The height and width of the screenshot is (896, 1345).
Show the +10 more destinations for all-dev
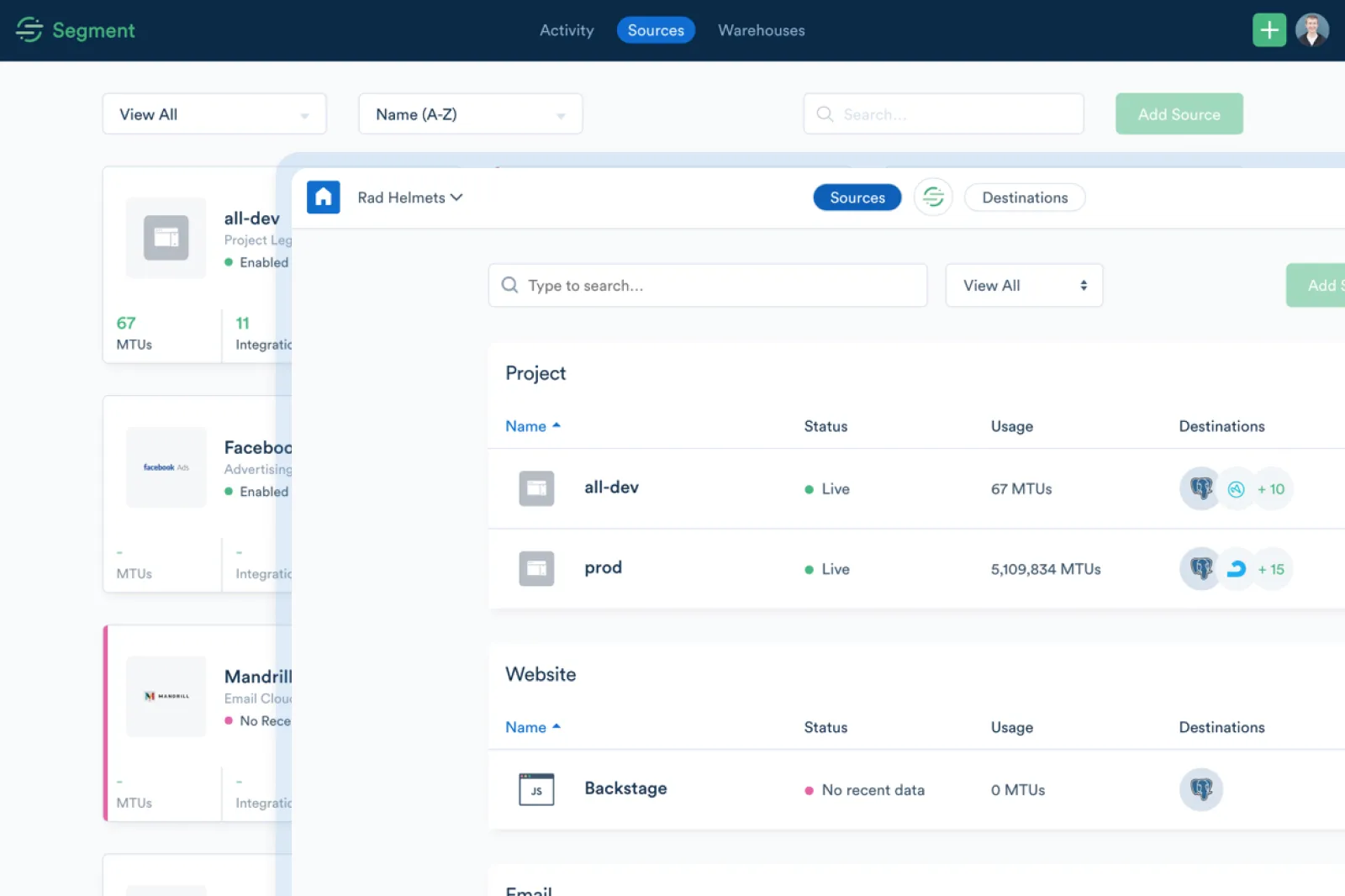[1271, 489]
